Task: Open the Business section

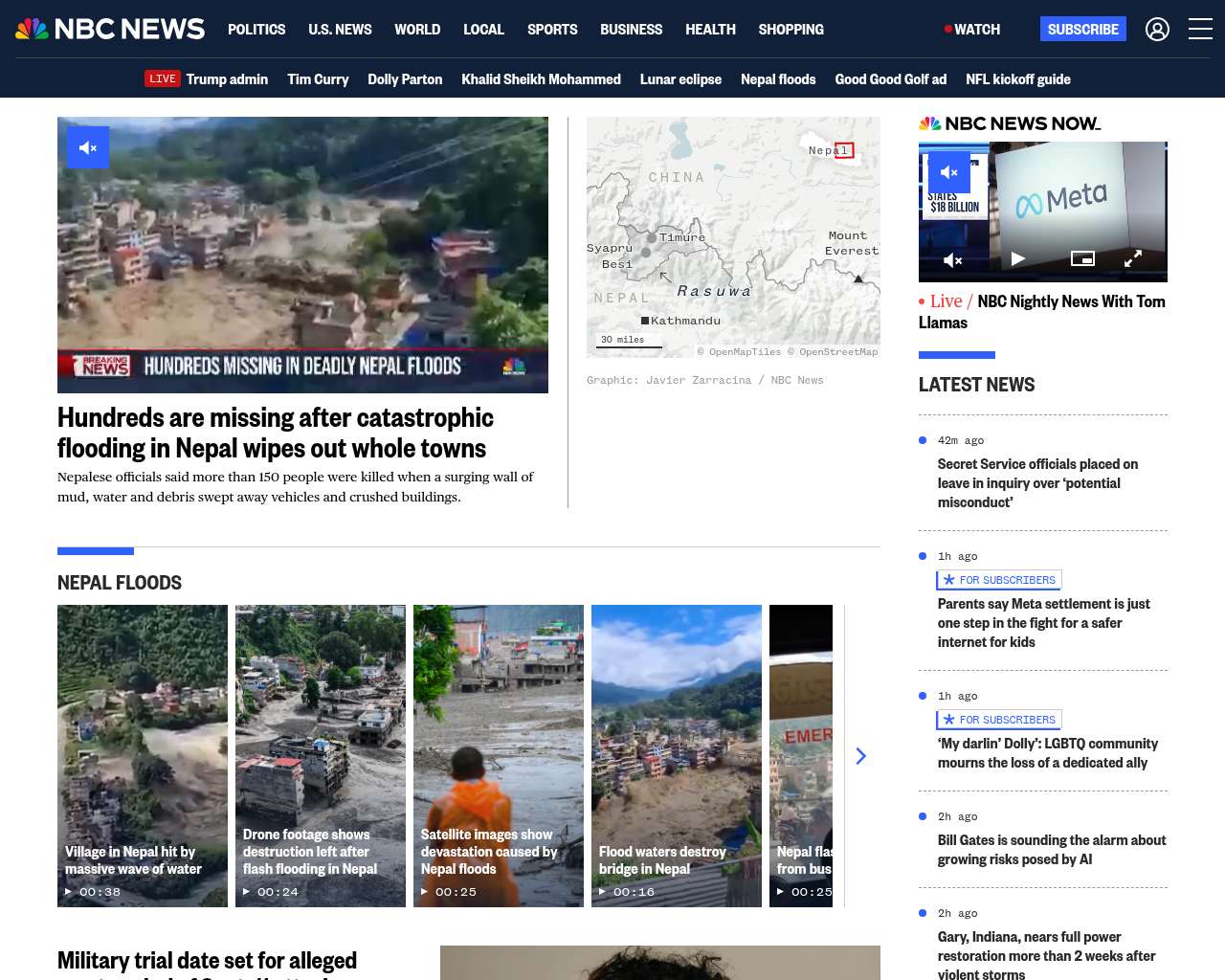Action: click(631, 30)
